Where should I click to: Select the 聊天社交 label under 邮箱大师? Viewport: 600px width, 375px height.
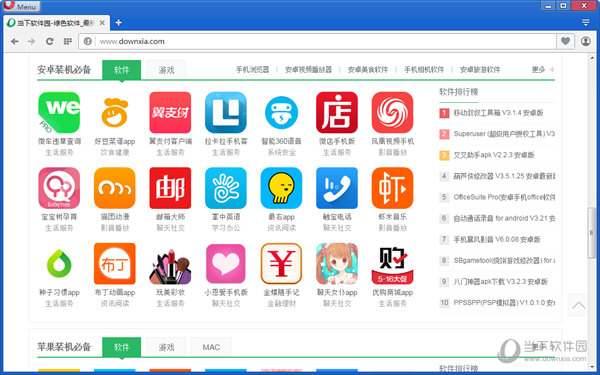click(x=170, y=228)
